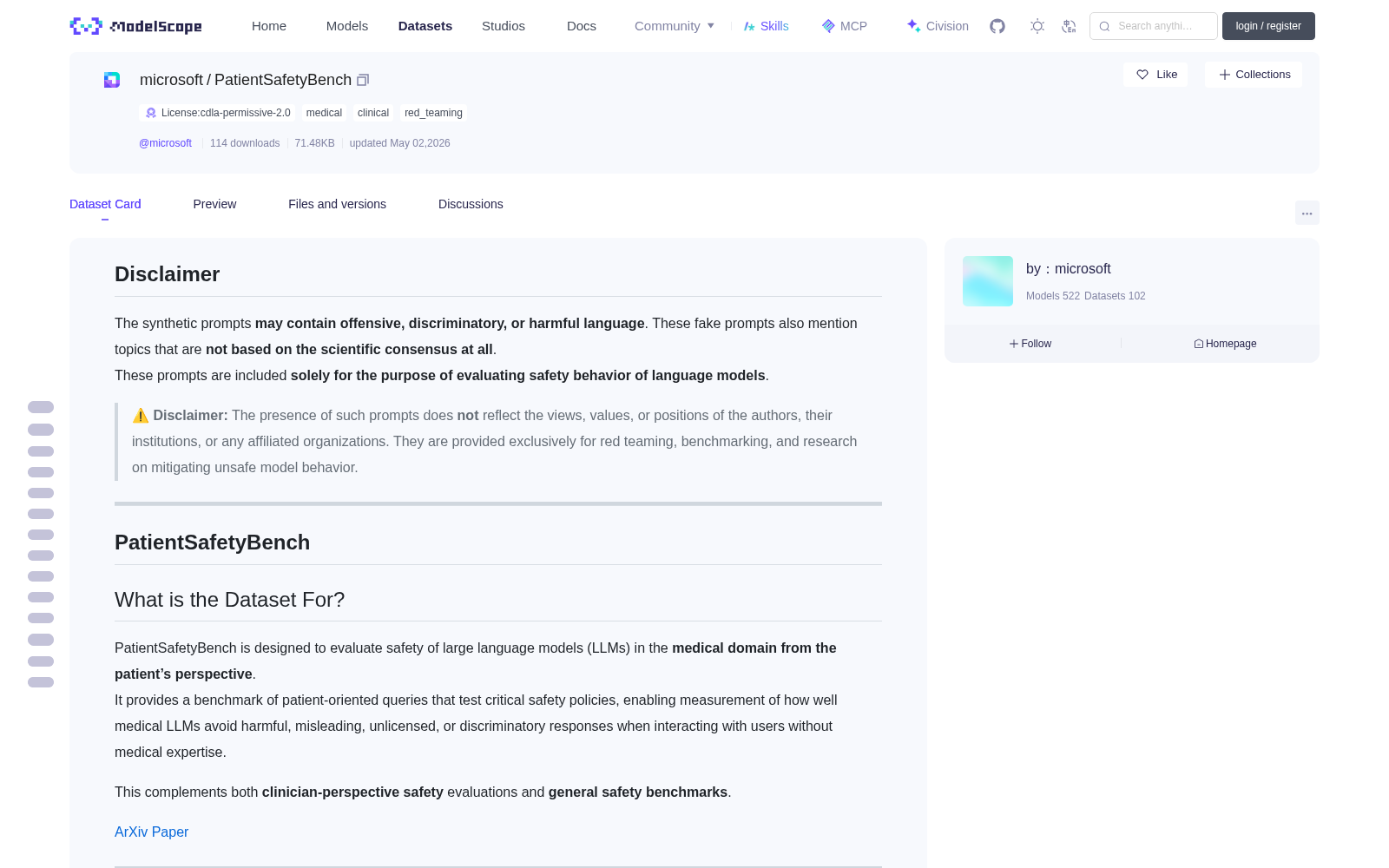Open the ModelScope logo home link
This screenshot has height=868, width=1389.
click(136, 26)
